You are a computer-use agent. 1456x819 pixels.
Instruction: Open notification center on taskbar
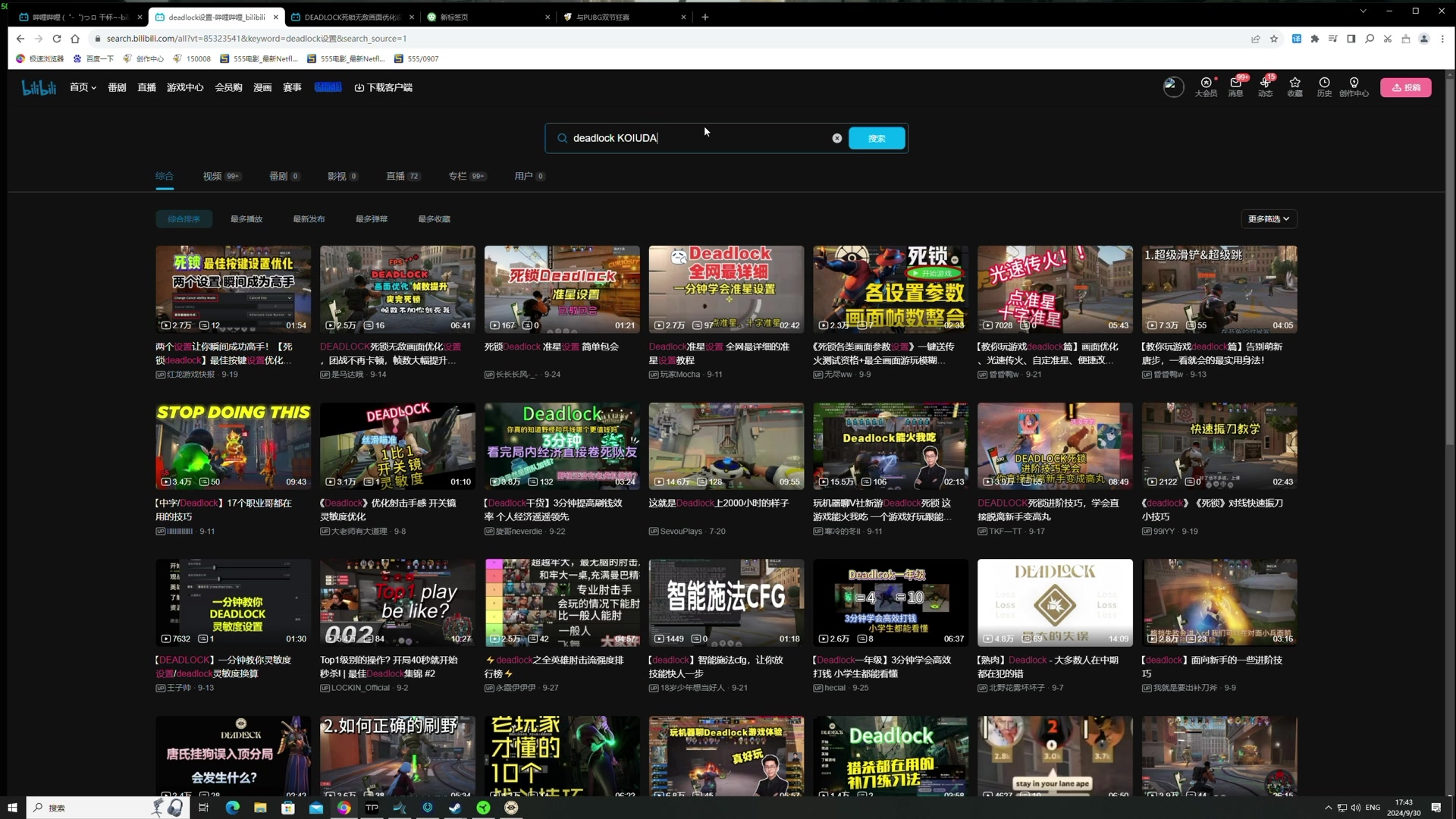click(x=1436, y=808)
